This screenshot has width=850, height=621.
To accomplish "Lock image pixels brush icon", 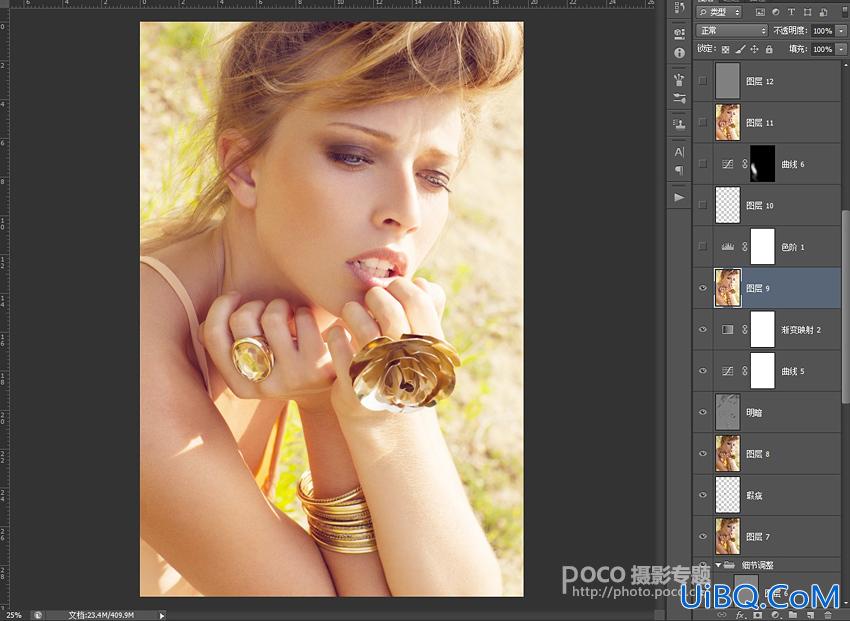I will [740, 49].
